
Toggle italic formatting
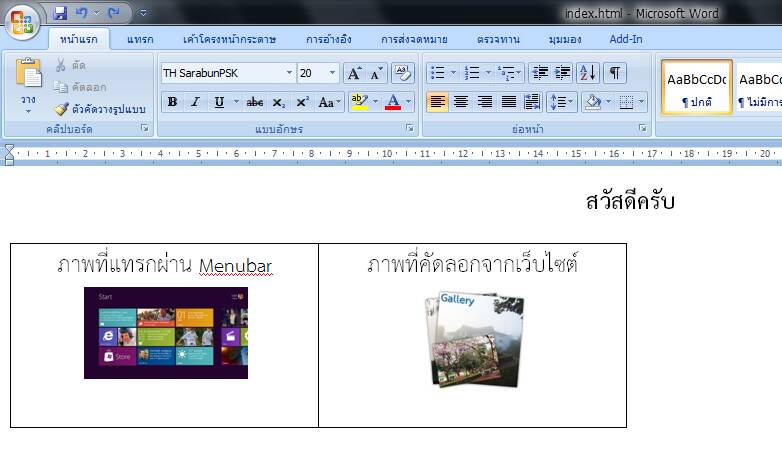pos(195,102)
